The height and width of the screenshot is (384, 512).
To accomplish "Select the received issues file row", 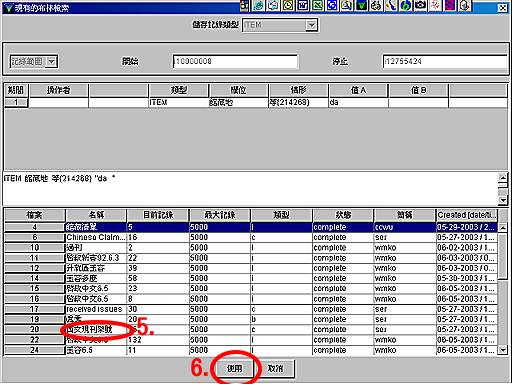I will 251,309.
